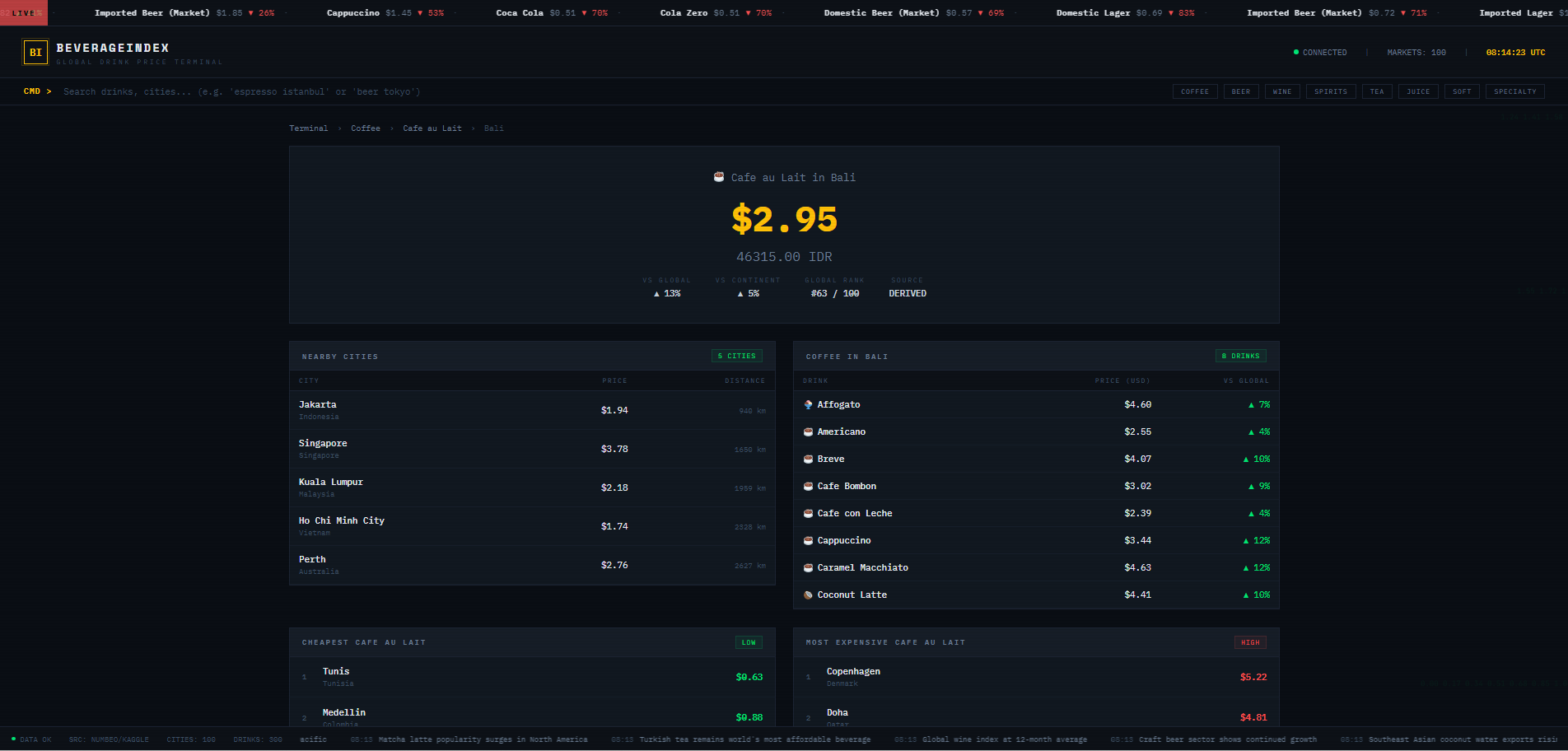Click the Cola Zero ticker item

point(716,13)
